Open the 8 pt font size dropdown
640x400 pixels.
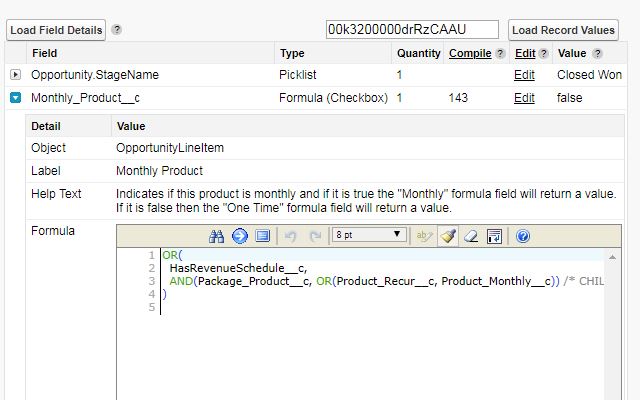(369, 235)
